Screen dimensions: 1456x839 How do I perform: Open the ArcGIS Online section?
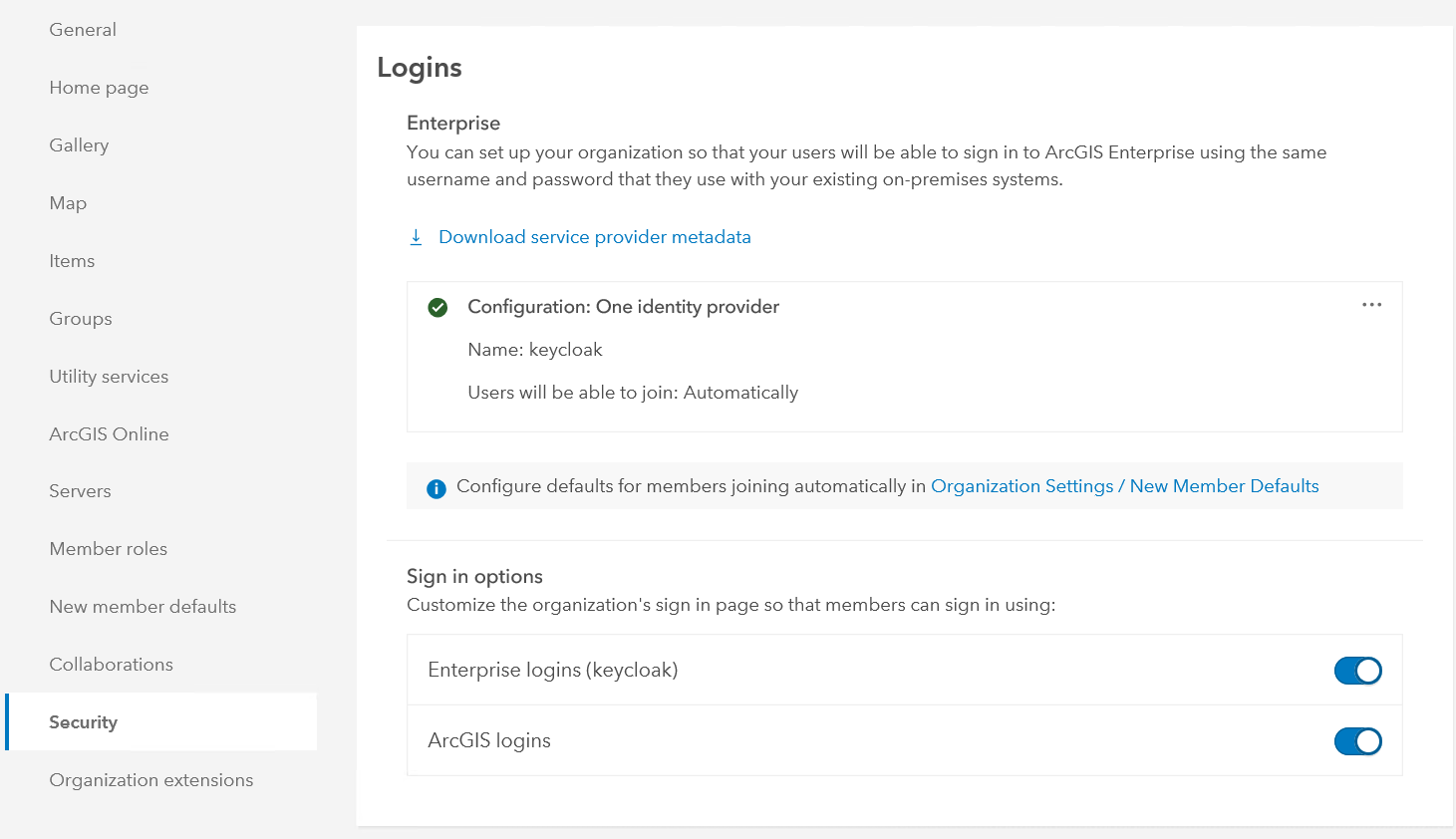click(109, 433)
